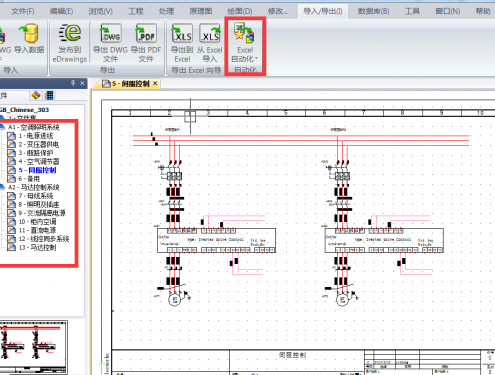The image size is (495, 375).
Task: Click 导出 PDF 文件 icon
Action: pos(146,43)
